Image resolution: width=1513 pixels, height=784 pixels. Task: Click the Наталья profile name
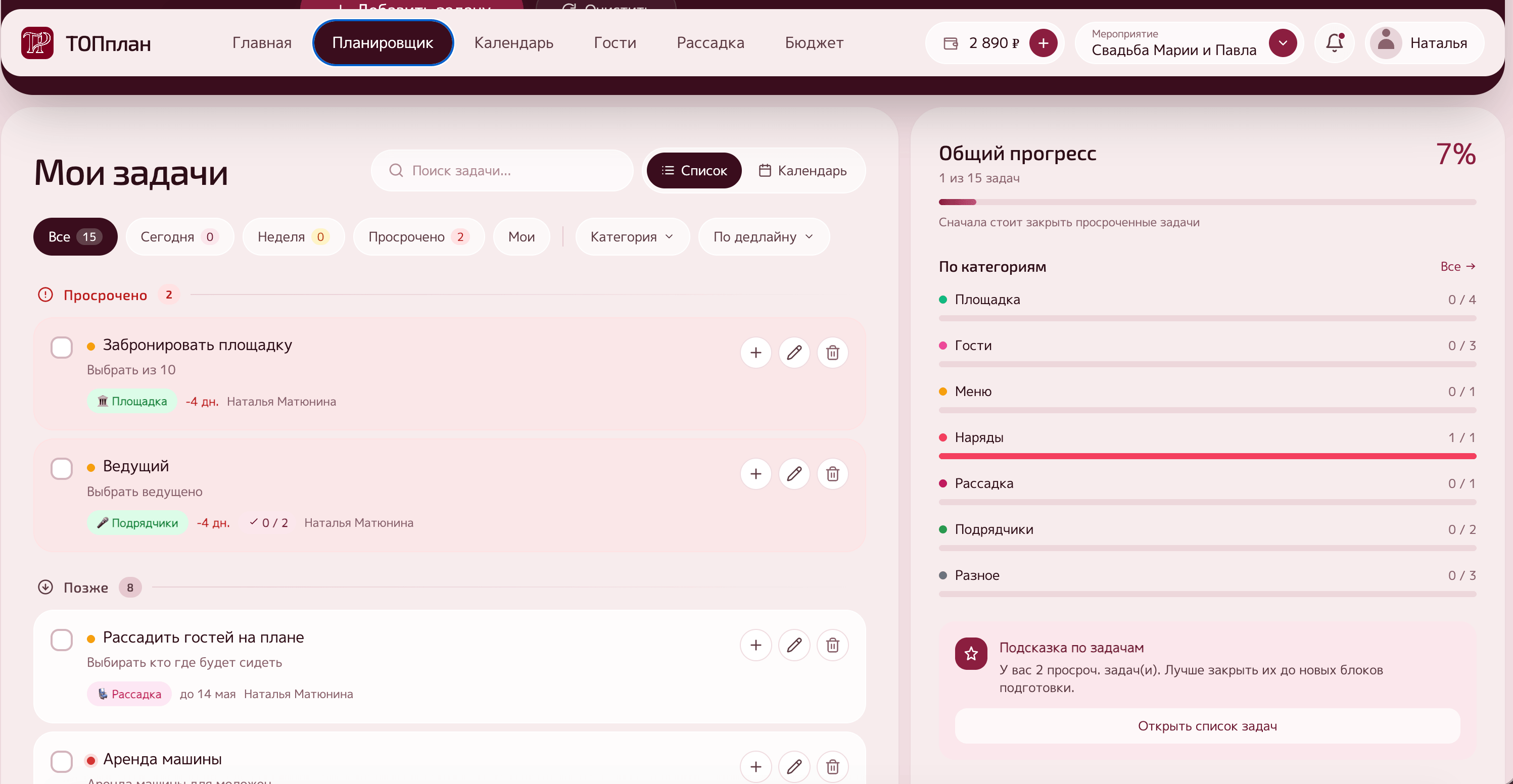(1438, 43)
